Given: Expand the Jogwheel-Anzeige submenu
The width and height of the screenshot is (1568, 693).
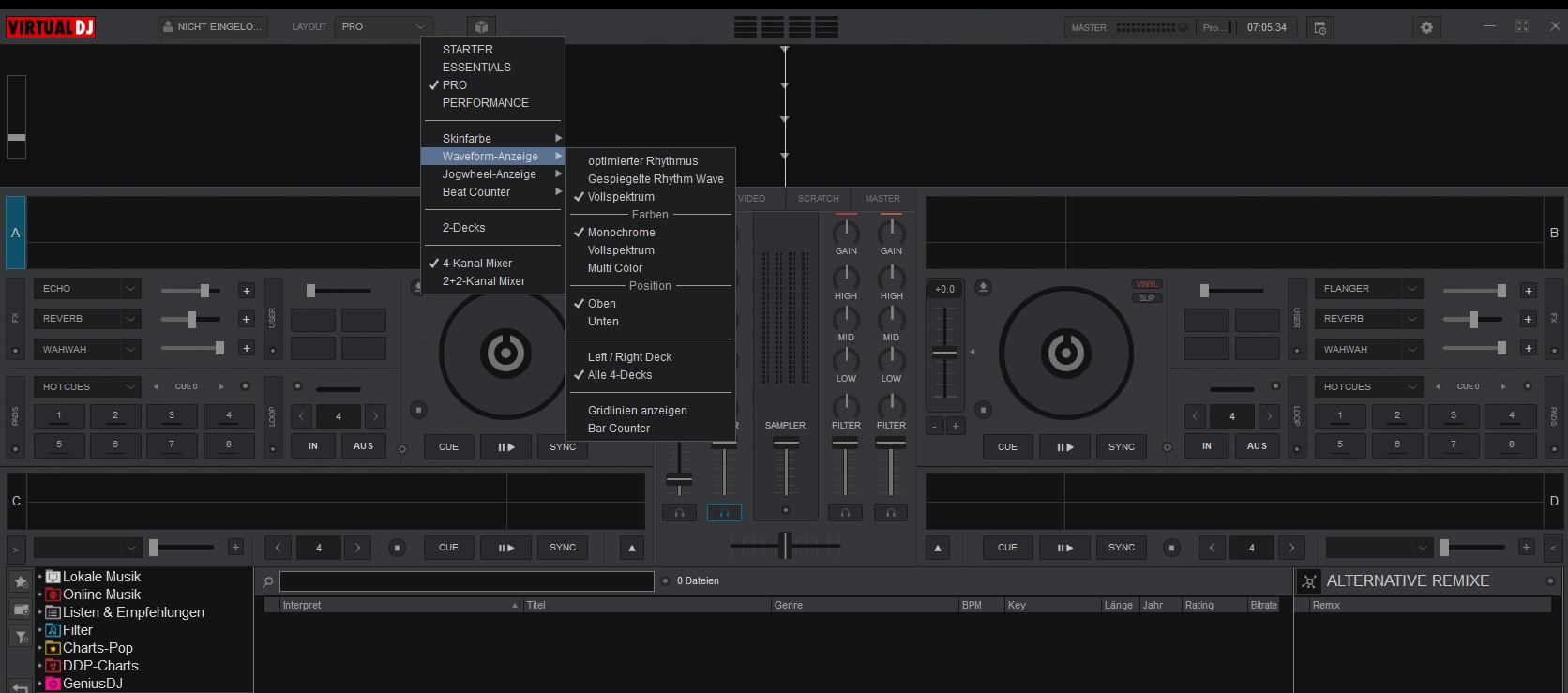Looking at the screenshot, I should [x=492, y=174].
